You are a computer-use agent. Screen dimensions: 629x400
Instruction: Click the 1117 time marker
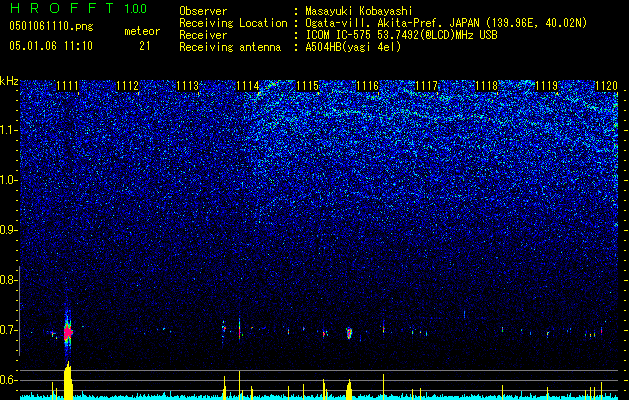(x=427, y=86)
